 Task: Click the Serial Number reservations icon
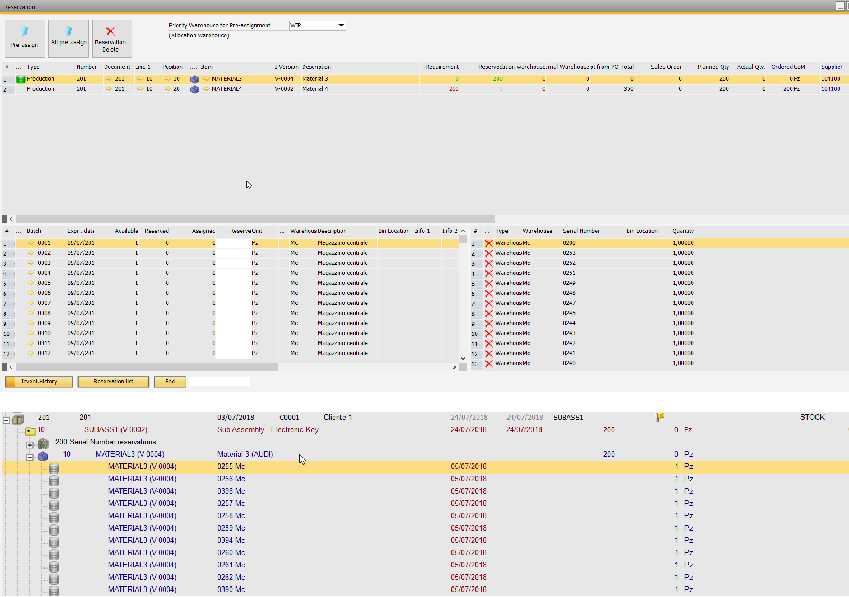(x=43, y=444)
